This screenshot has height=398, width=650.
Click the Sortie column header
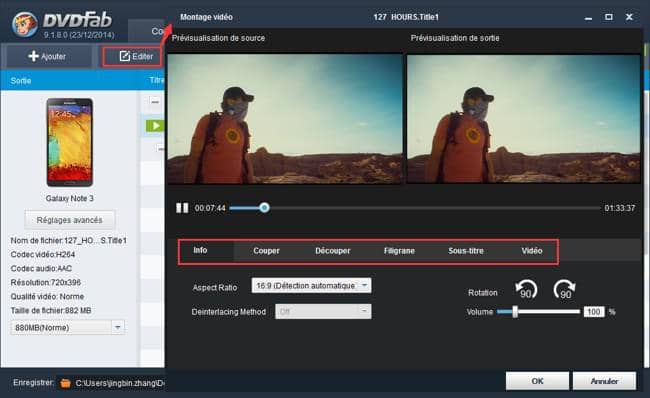click(x=21, y=80)
